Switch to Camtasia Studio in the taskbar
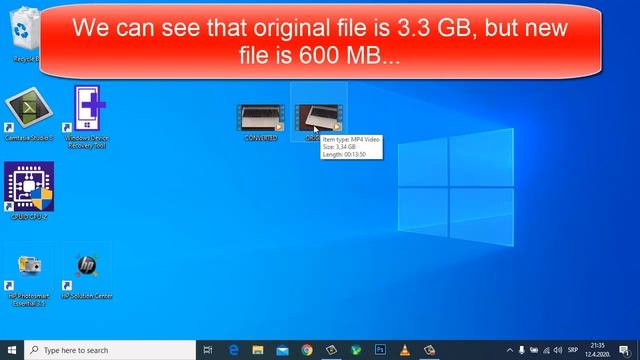 331,350
